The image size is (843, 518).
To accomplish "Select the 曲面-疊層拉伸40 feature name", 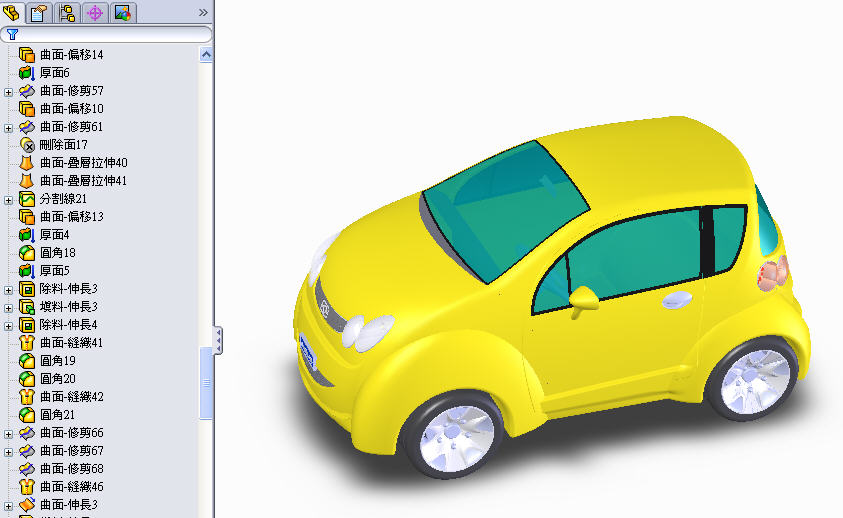I will pos(84,163).
